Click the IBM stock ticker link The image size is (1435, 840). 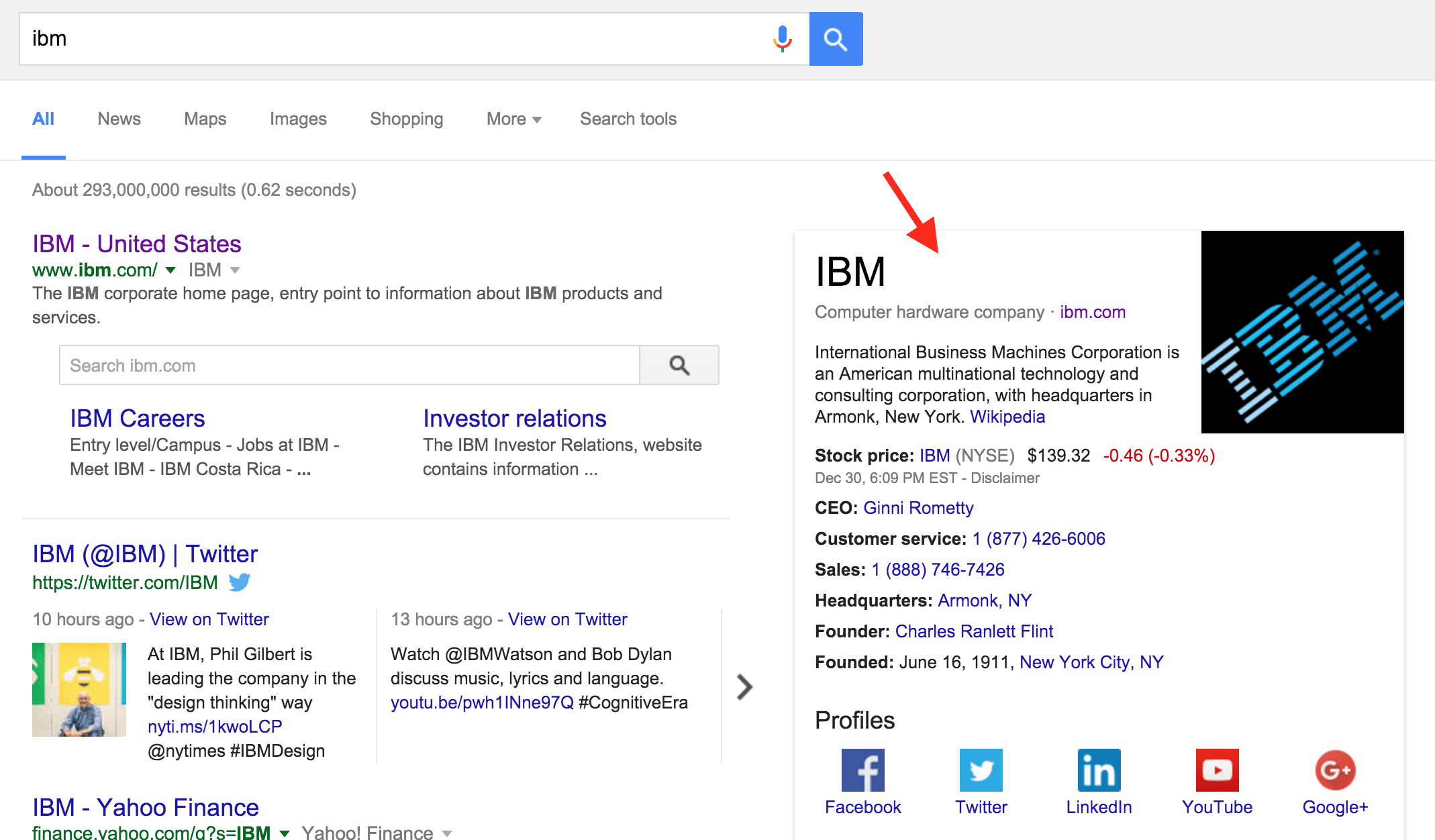coord(934,456)
